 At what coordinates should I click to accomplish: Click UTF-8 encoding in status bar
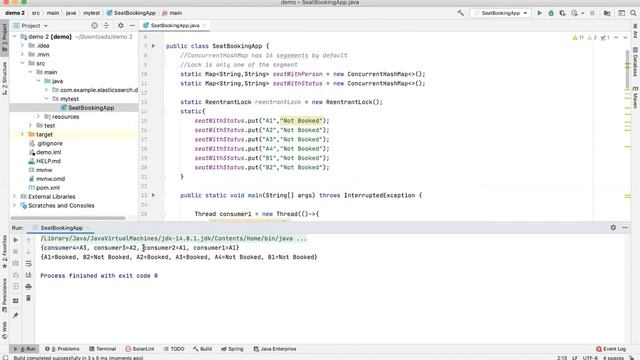coord(589,358)
